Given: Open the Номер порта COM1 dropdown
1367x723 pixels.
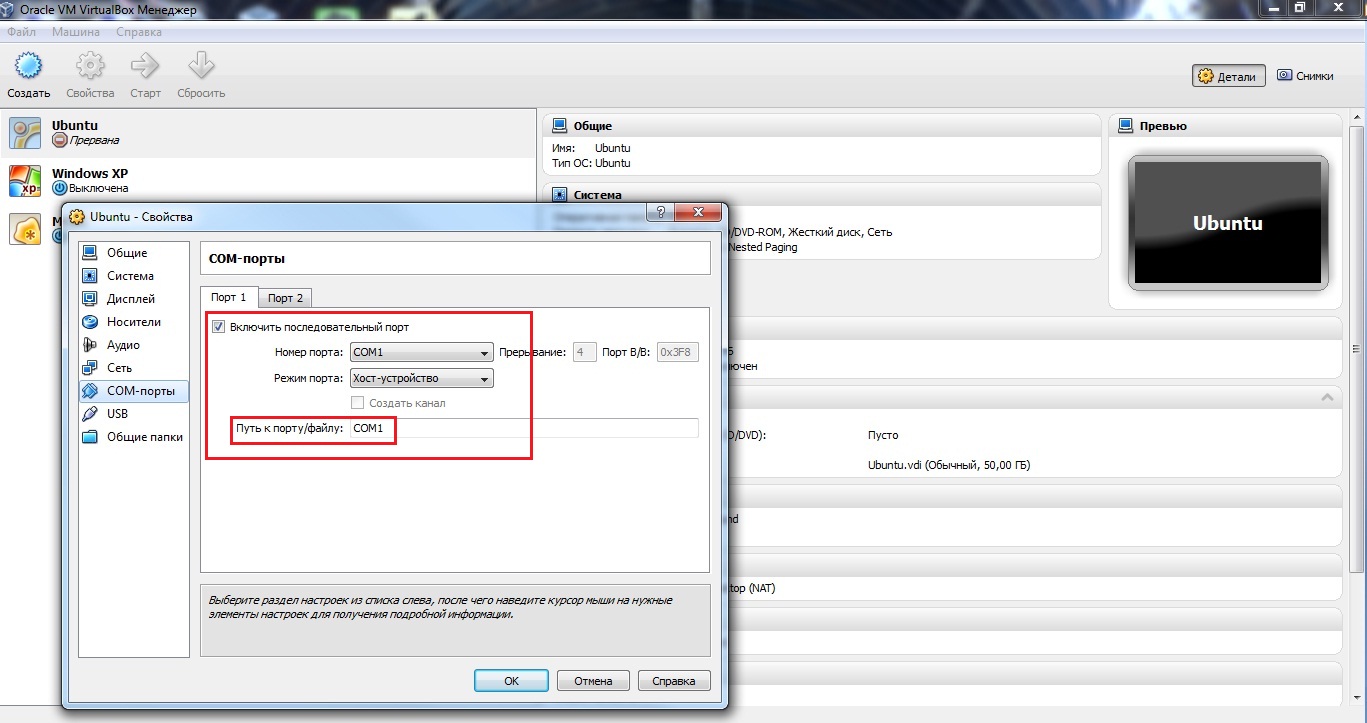Looking at the screenshot, I should pyautogui.click(x=421, y=352).
